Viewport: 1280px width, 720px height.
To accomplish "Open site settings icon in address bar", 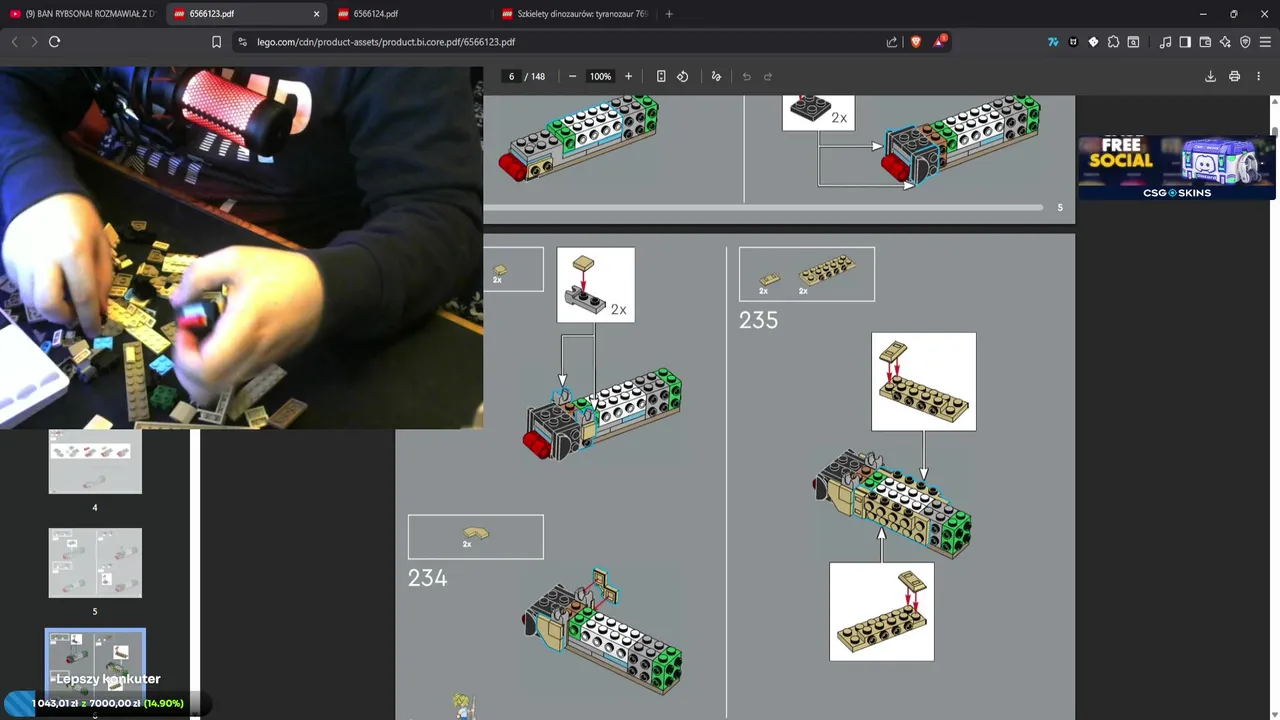I will point(243,42).
